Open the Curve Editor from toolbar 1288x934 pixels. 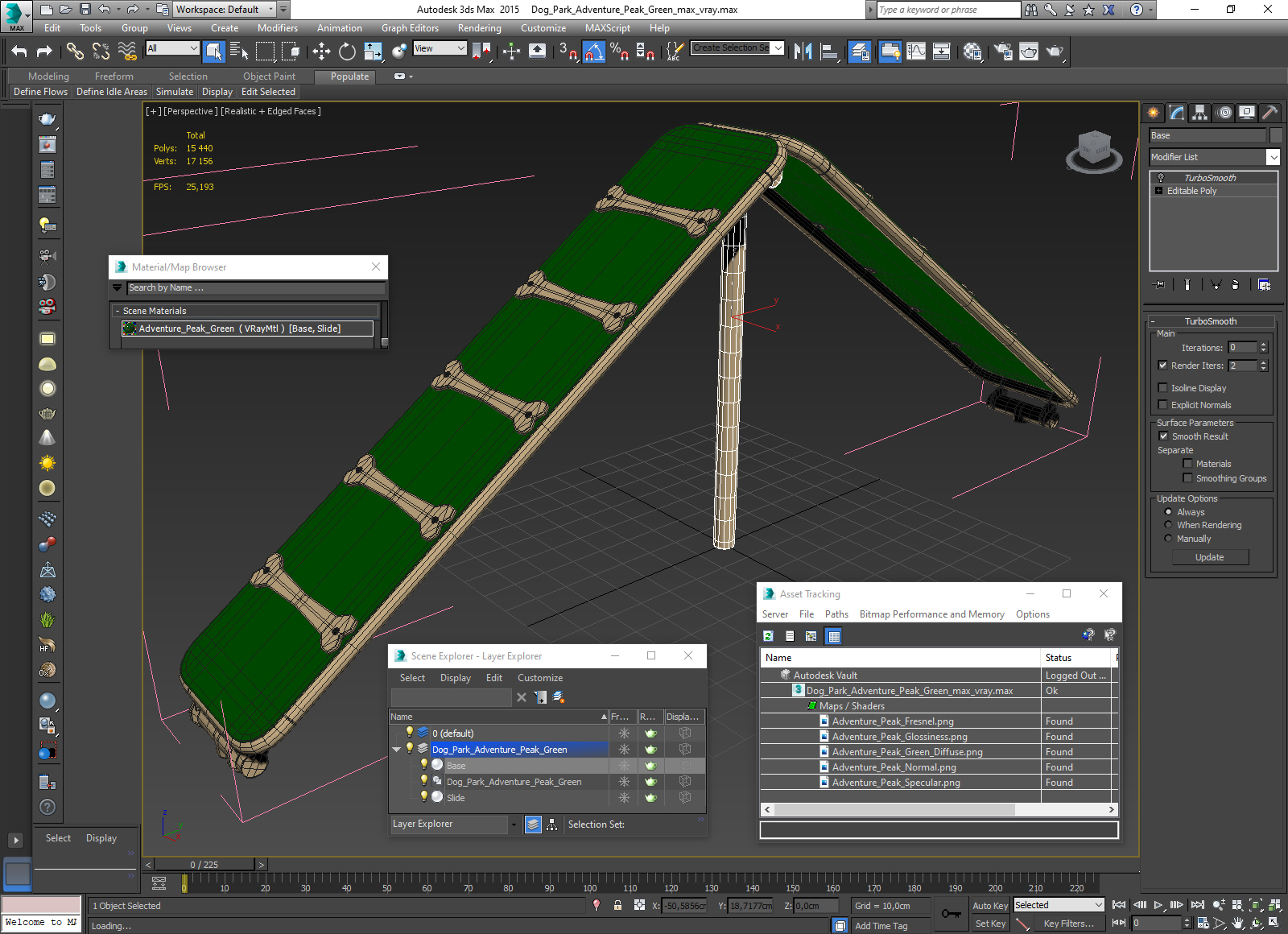point(916,52)
